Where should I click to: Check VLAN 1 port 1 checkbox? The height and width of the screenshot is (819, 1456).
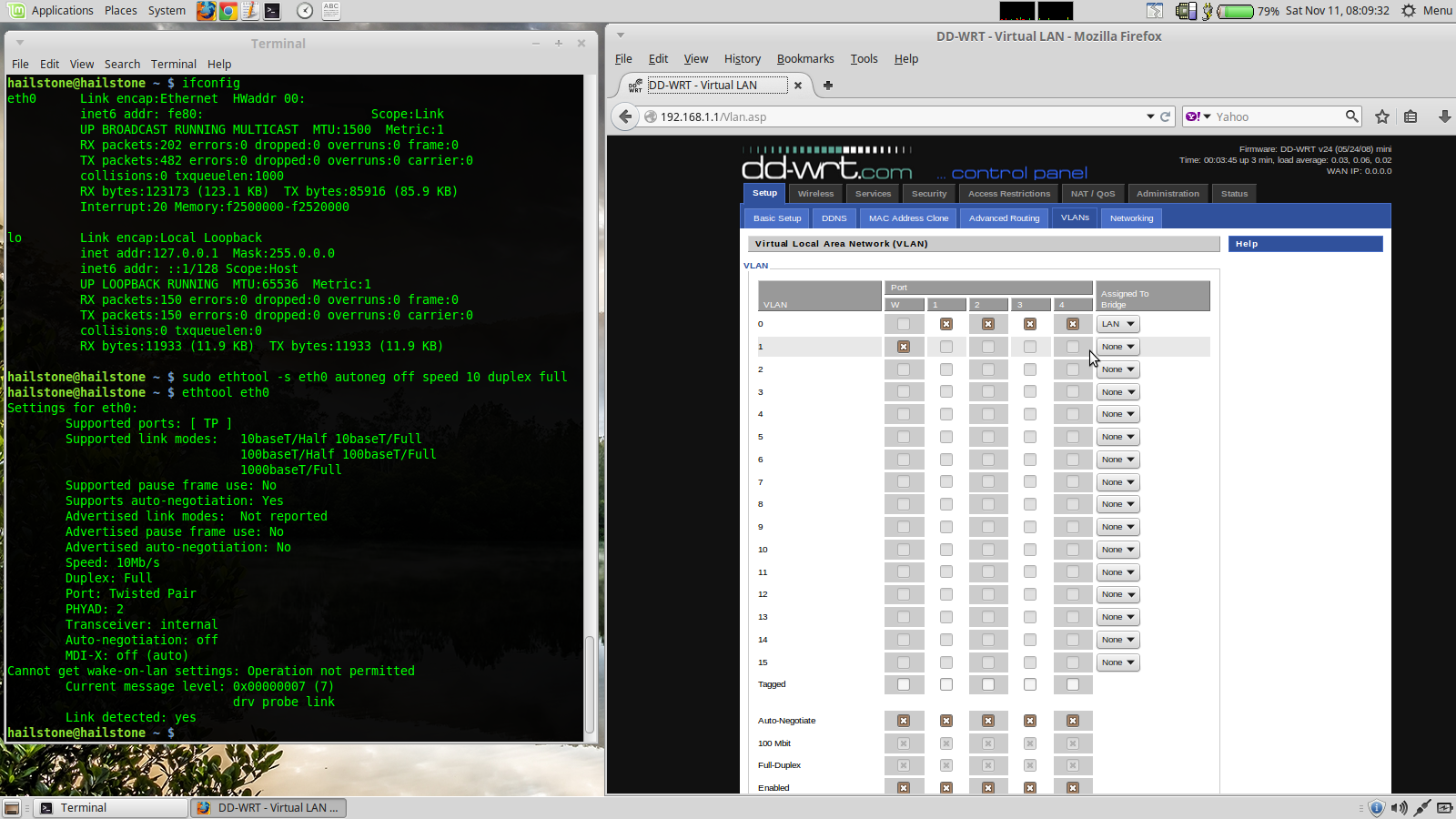click(x=946, y=347)
